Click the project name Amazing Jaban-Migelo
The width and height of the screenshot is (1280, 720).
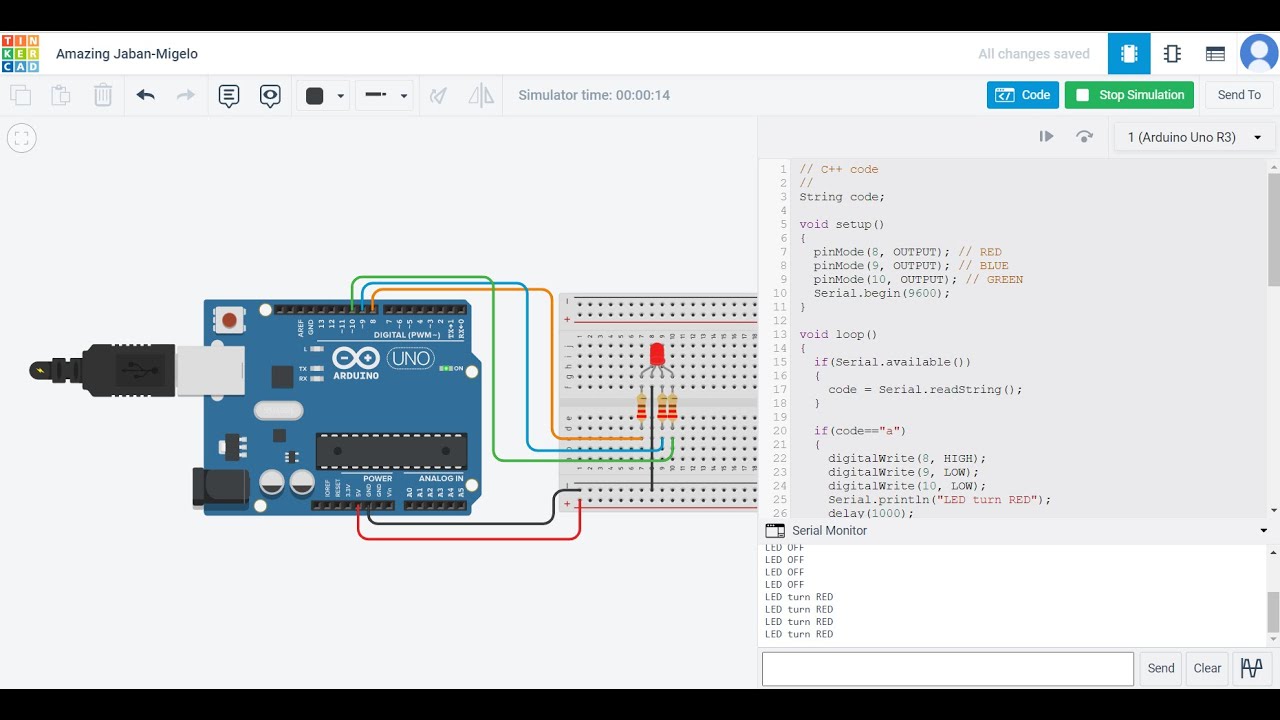coord(127,54)
